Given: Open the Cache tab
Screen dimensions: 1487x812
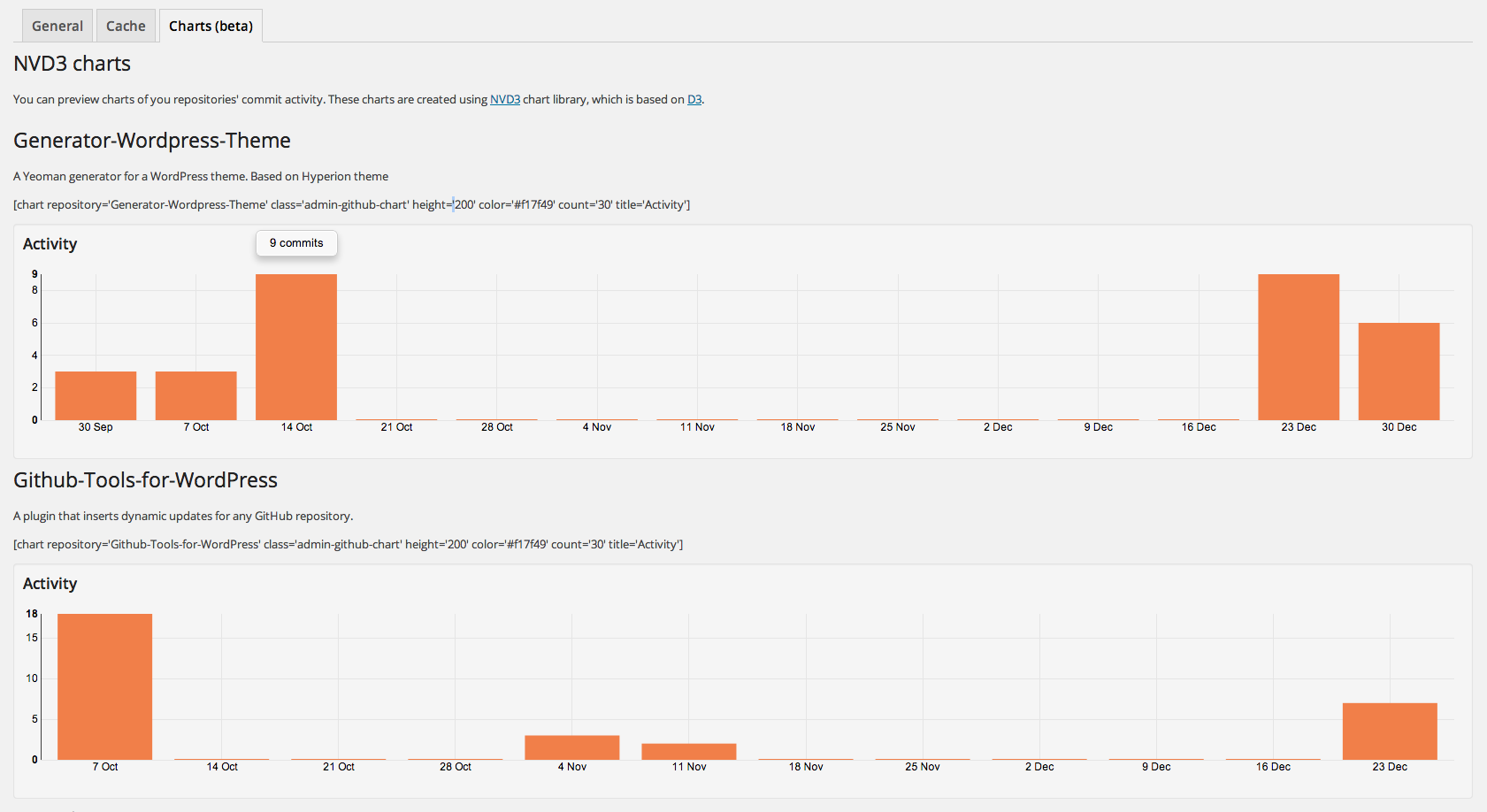Looking at the screenshot, I should click(126, 26).
